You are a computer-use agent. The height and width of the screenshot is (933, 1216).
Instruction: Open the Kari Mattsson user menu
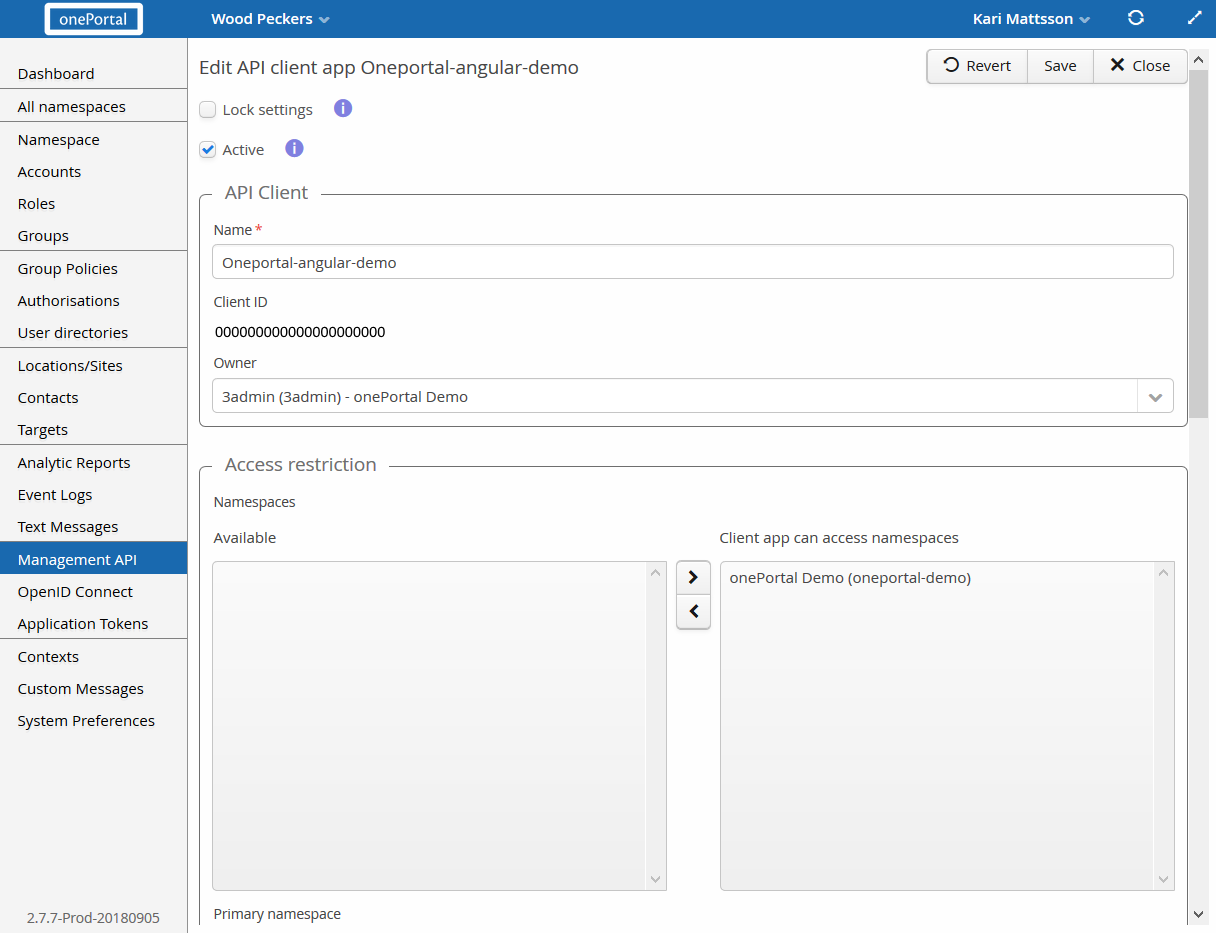point(1031,19)
